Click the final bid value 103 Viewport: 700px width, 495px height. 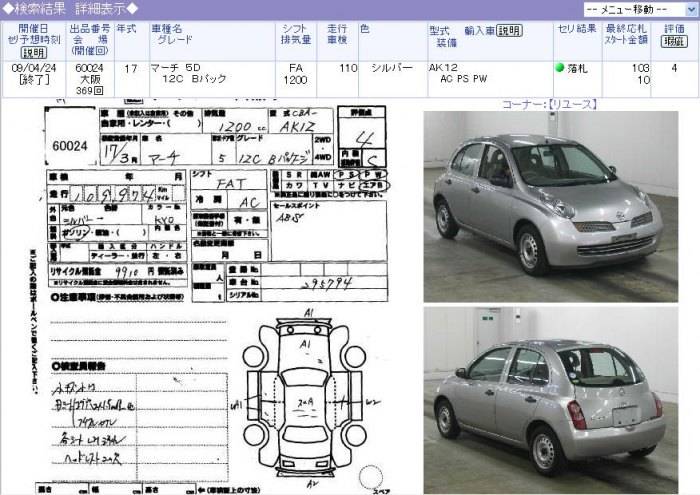(x=640, y=68)
